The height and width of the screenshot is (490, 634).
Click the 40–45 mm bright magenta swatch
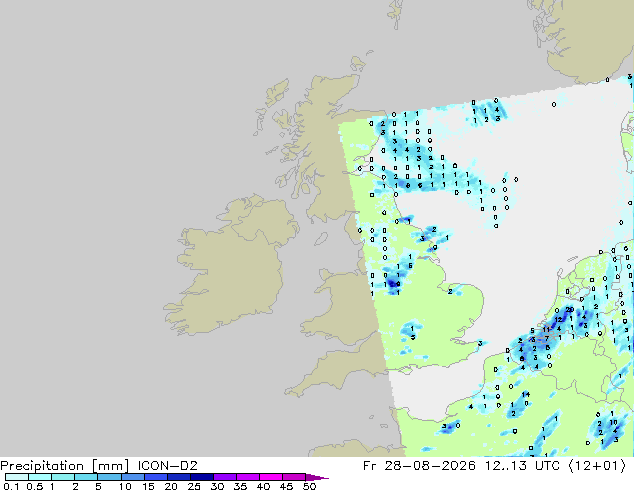(x=271, y=477)
